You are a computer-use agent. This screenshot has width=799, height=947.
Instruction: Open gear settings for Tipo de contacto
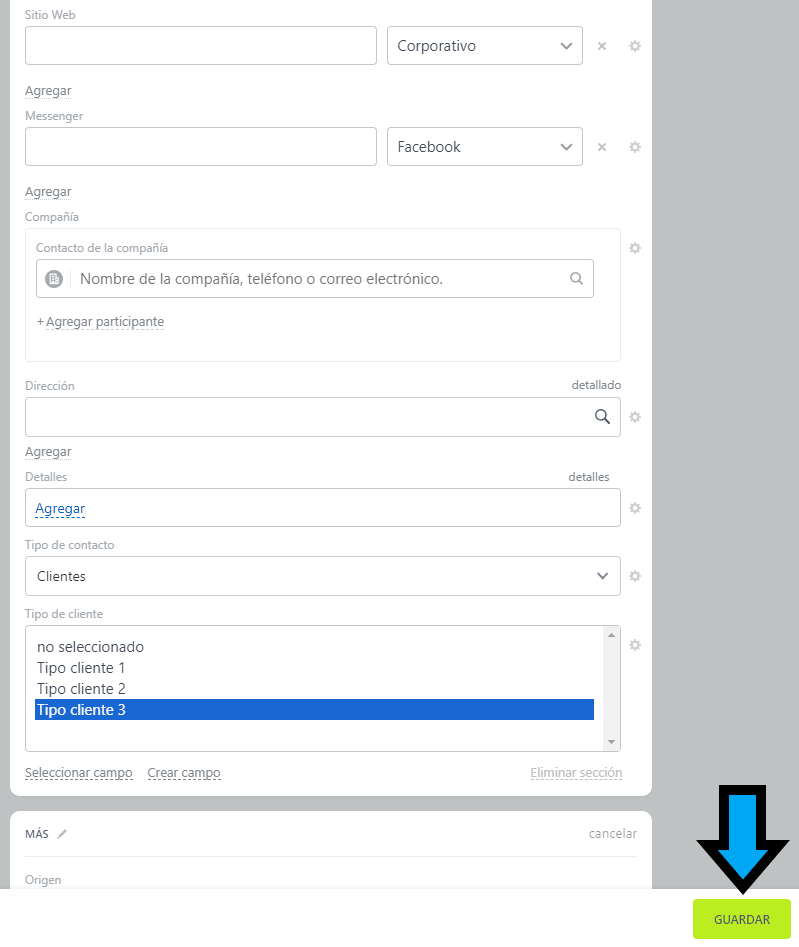(x=634, y=576)
